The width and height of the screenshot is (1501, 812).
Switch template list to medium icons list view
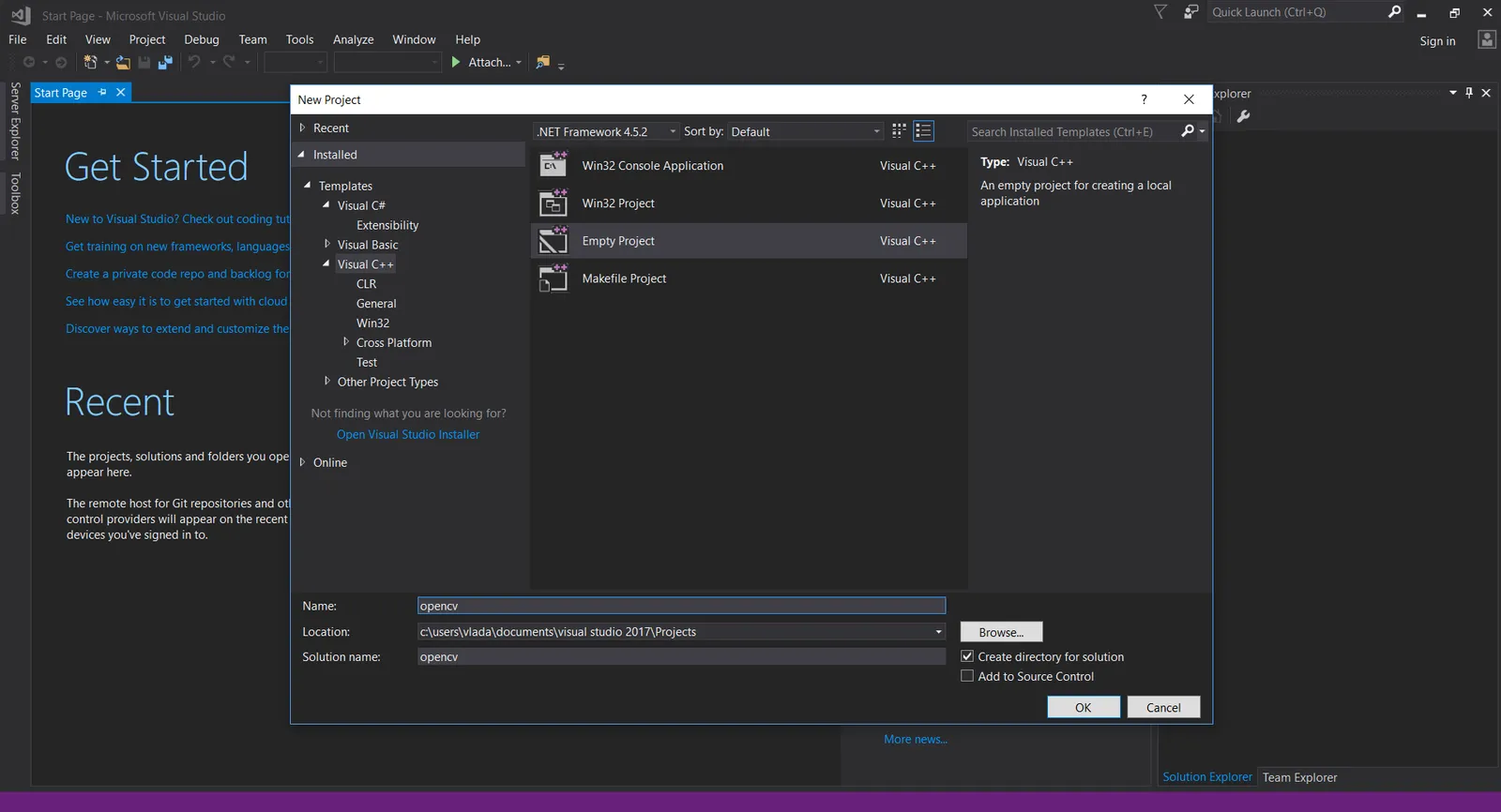(x=923, y=131)
